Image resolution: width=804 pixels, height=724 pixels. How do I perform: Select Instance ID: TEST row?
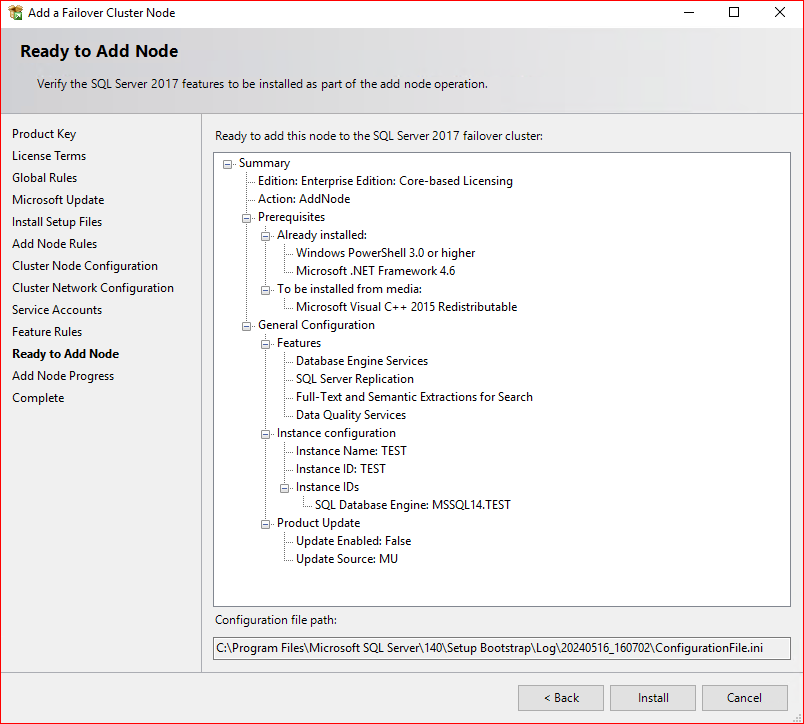coord(340,469)
